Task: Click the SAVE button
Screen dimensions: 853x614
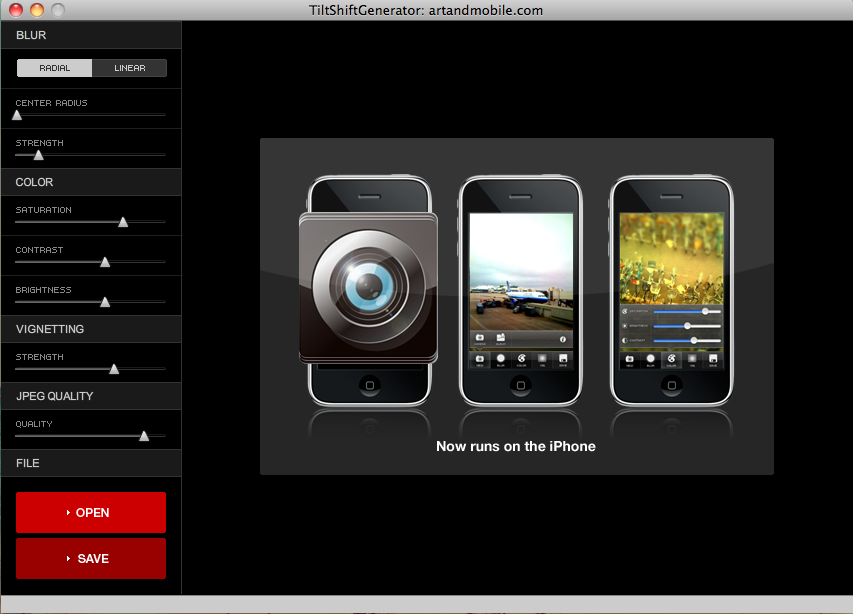Action: click(91, 559)
